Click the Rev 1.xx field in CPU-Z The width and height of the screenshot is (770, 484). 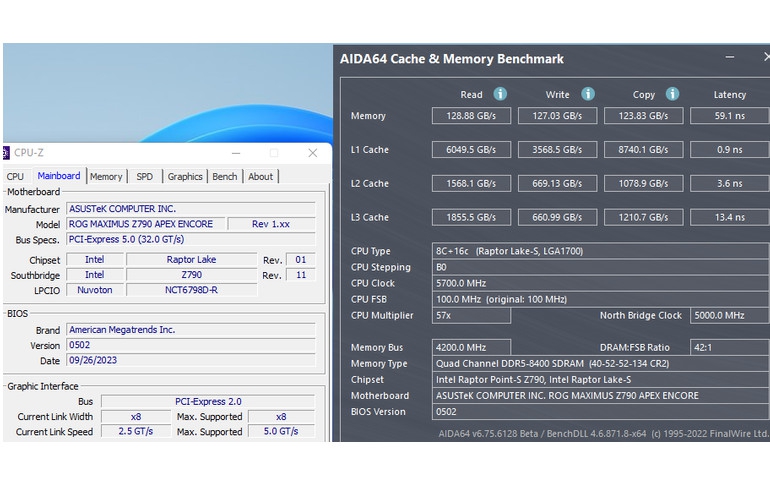click(271, 224)
